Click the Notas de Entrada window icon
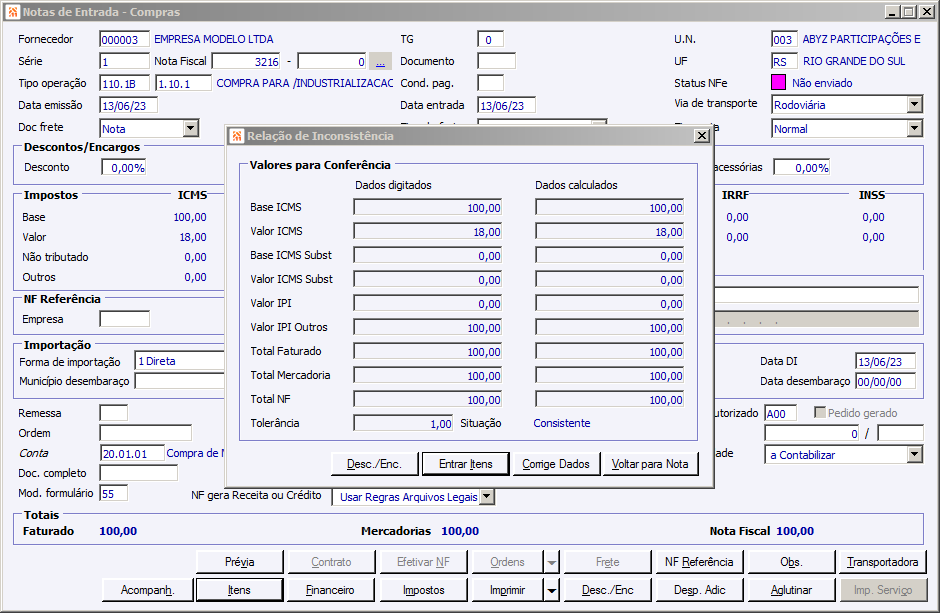Image resolution: width=940 pixels, height=613 pixels. (x=12, y=12)
